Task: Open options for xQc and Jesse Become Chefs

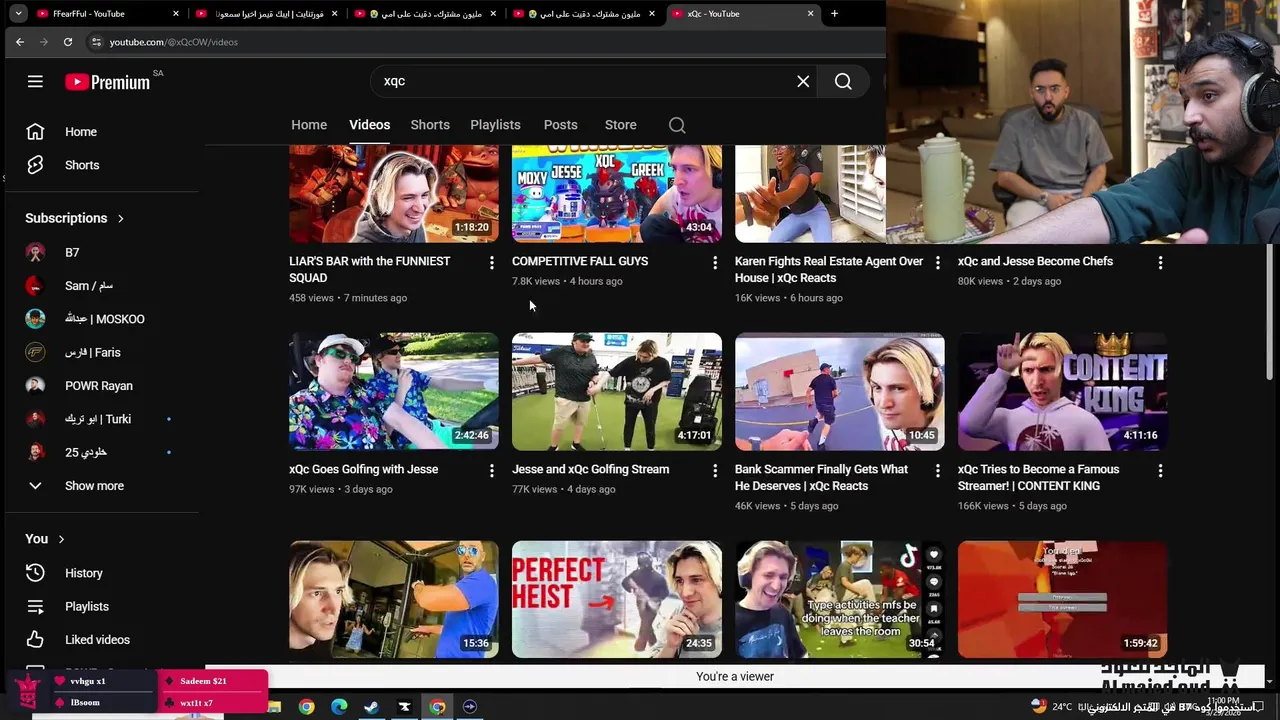Action: 1160,262
